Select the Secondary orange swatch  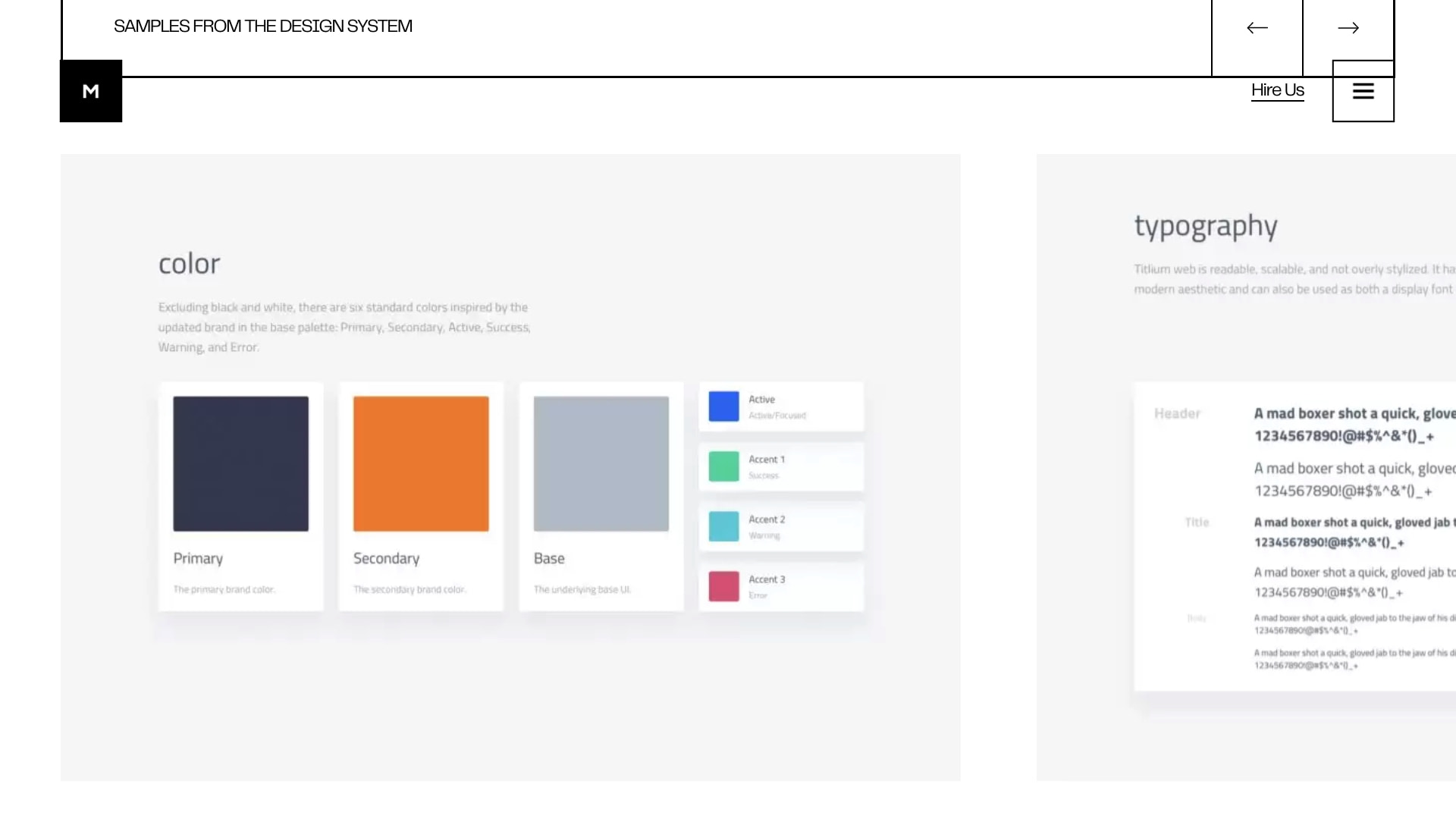point(421,463)
